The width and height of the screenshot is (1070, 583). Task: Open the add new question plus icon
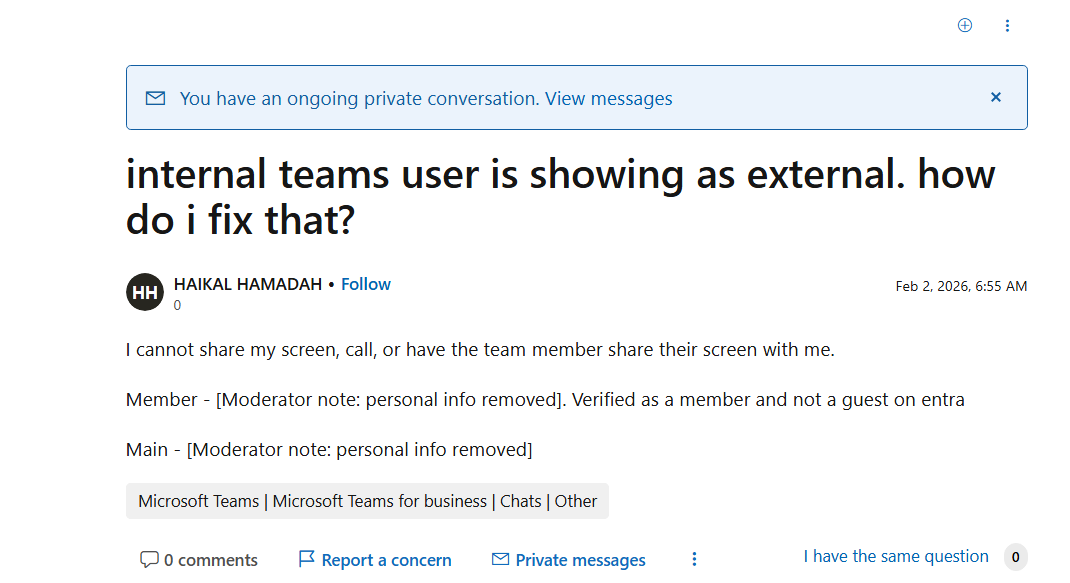pos(964,25)
